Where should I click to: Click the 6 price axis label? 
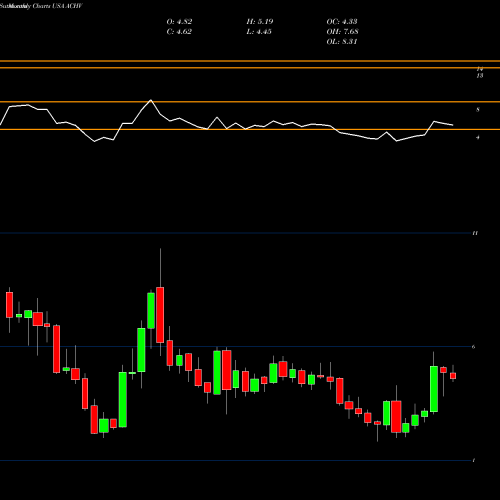[x=474, y=347]
